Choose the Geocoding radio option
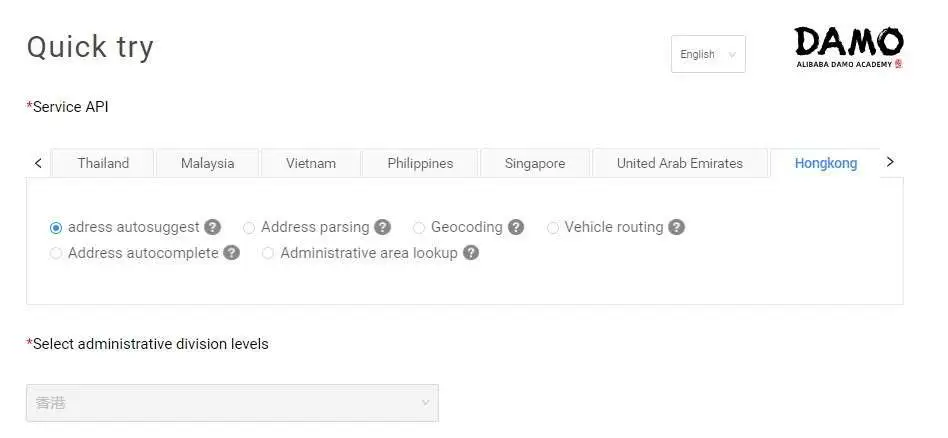948x438 pixels. coord(419,228)
